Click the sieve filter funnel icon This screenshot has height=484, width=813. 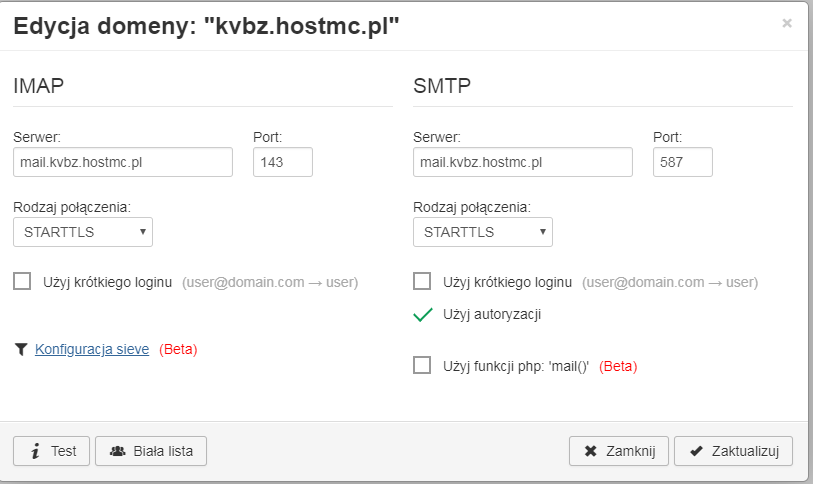click(21, 350)
